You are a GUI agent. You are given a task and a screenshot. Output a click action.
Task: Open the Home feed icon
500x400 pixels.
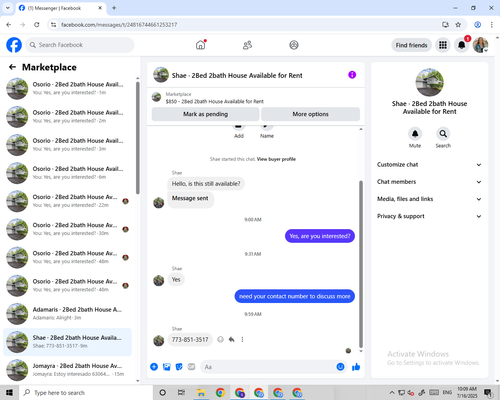201,45
